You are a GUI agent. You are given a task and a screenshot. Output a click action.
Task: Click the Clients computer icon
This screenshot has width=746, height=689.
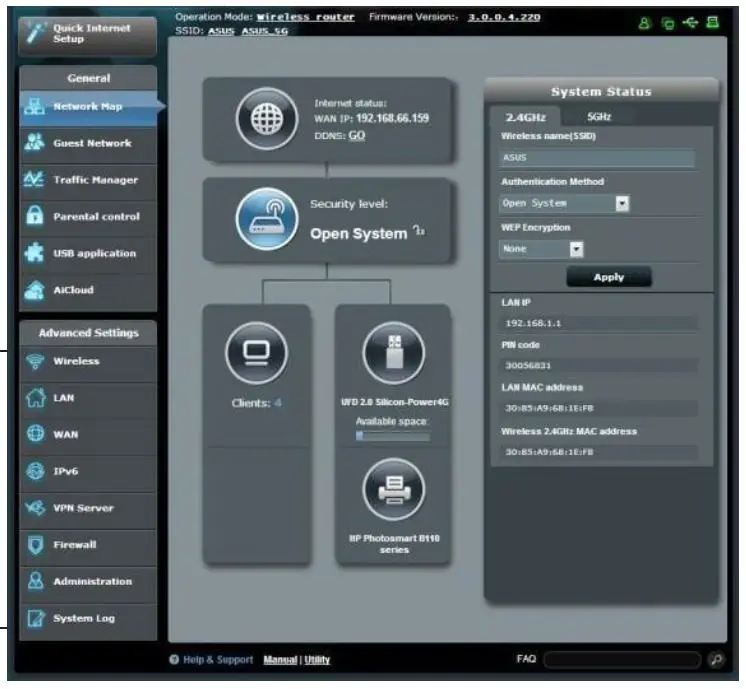(x=256, y=354)
